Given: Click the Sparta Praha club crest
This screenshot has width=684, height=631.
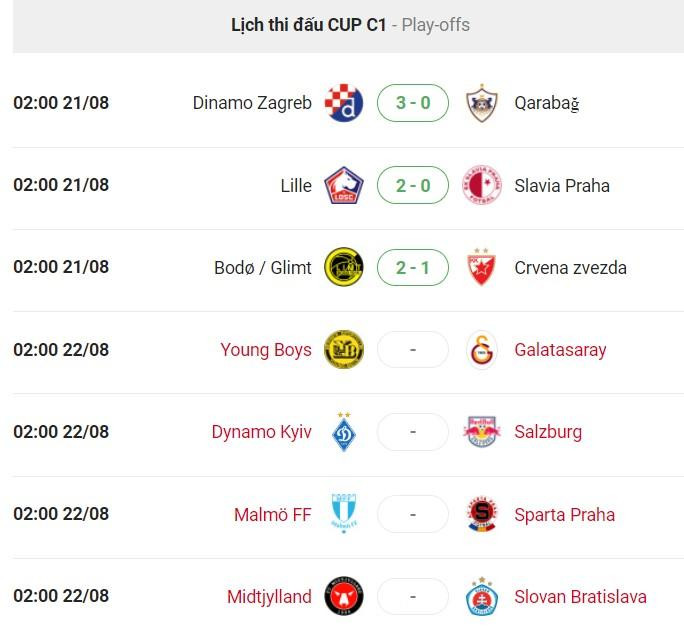Looking at the screenshot, I should pos(482,514).
